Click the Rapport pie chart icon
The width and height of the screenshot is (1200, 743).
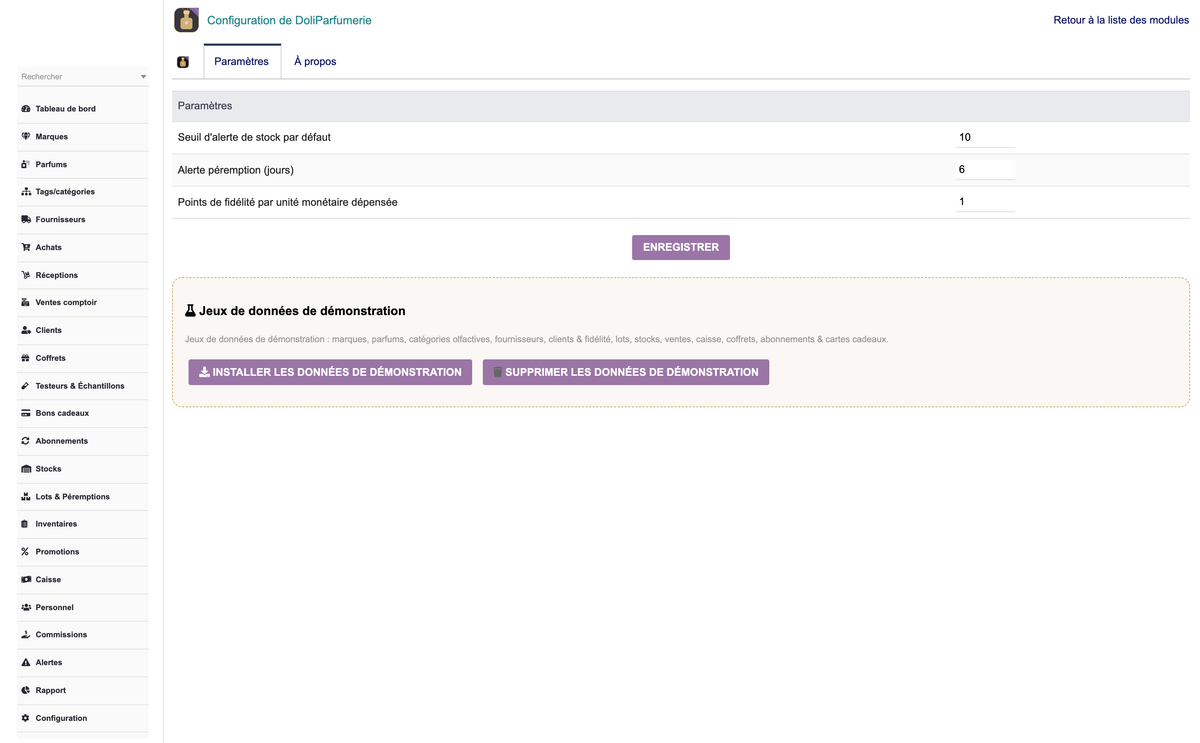26,690
